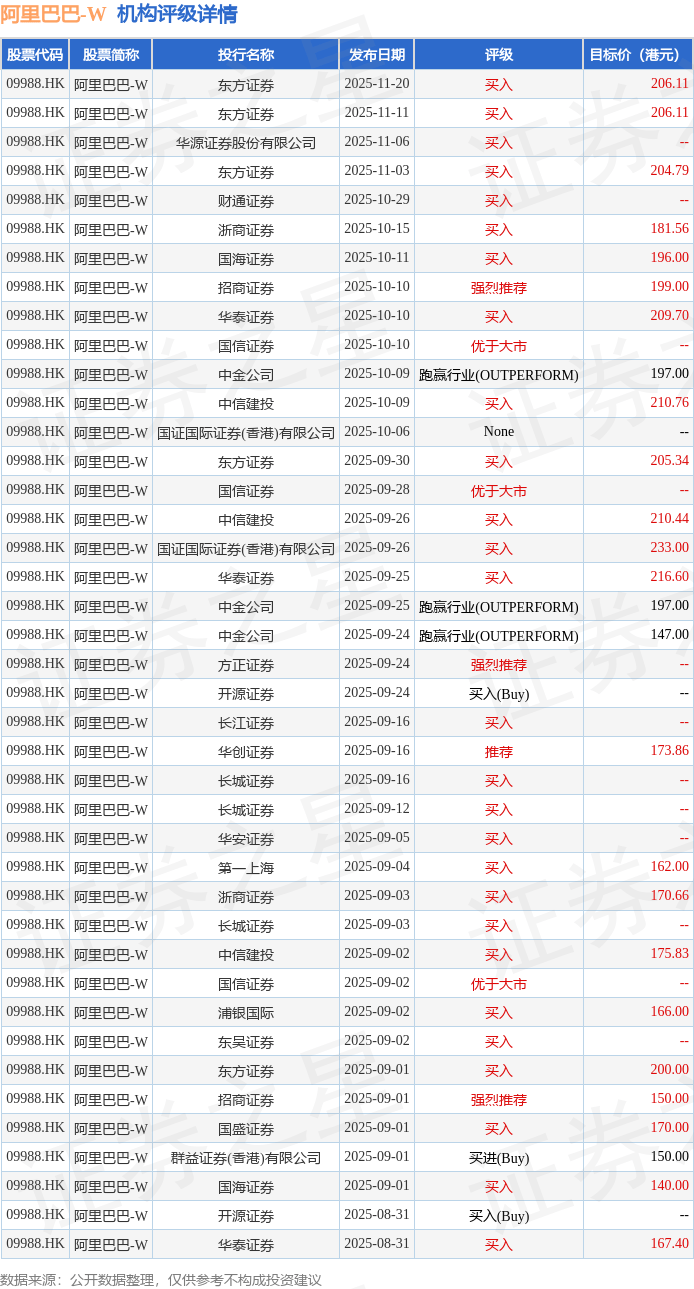The height and width of the screenshot is (1289, 694).
Task: Click the 买进(Buy) rating cell
Action: 499,1157
